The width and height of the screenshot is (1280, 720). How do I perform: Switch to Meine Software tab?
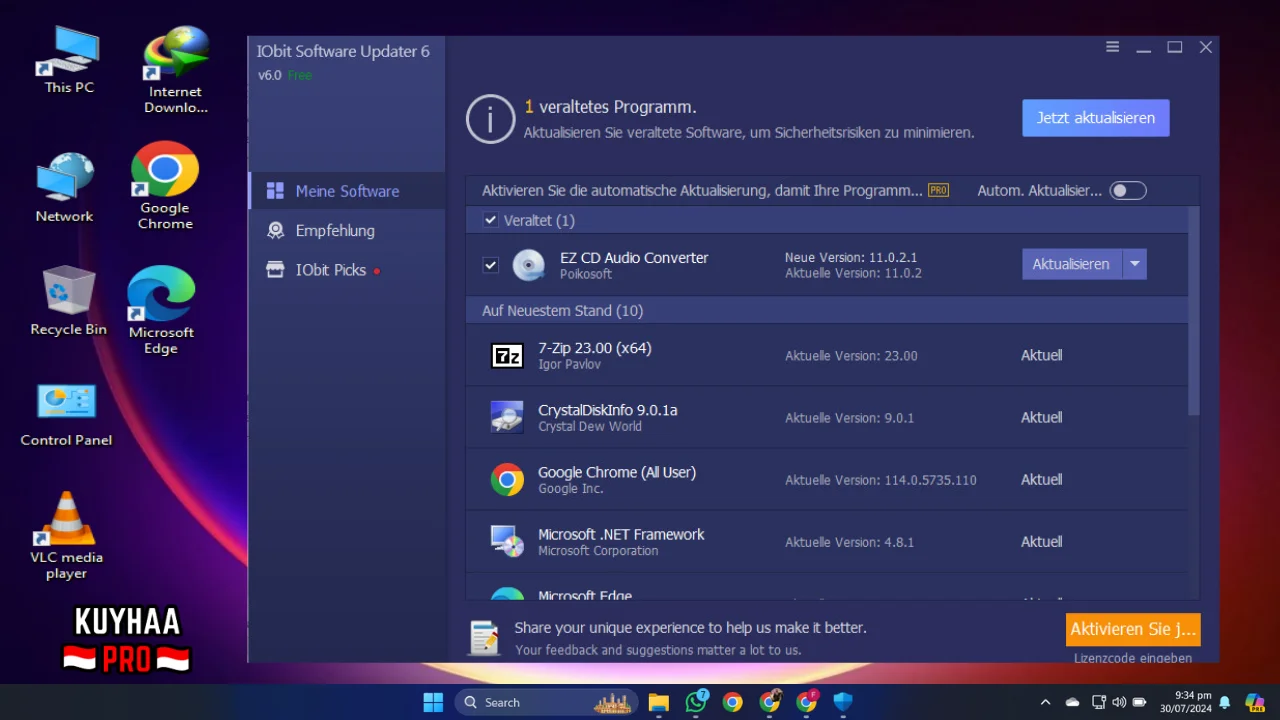coord(347,191)
